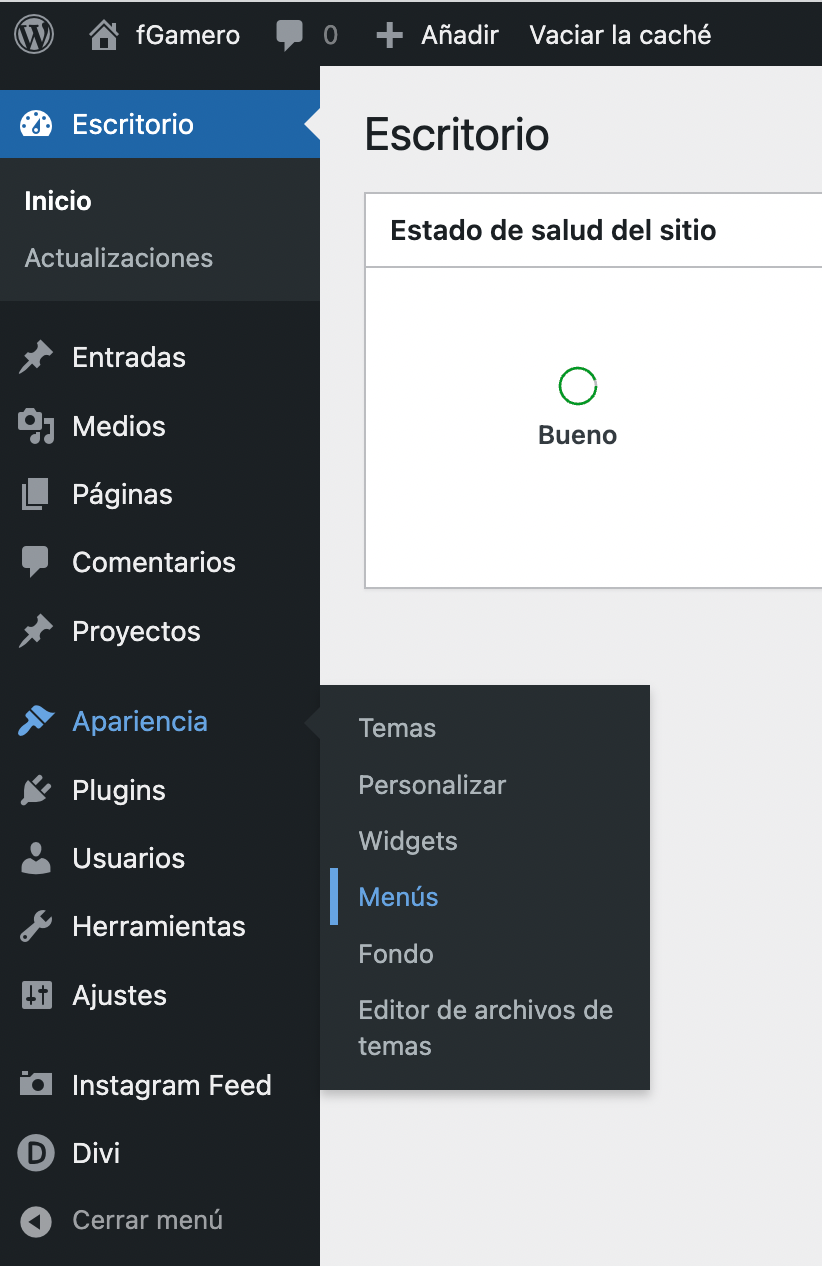Click the plus icon next to Añadir
This screenshot has height=1266, width=822.
tap(389, 36)
